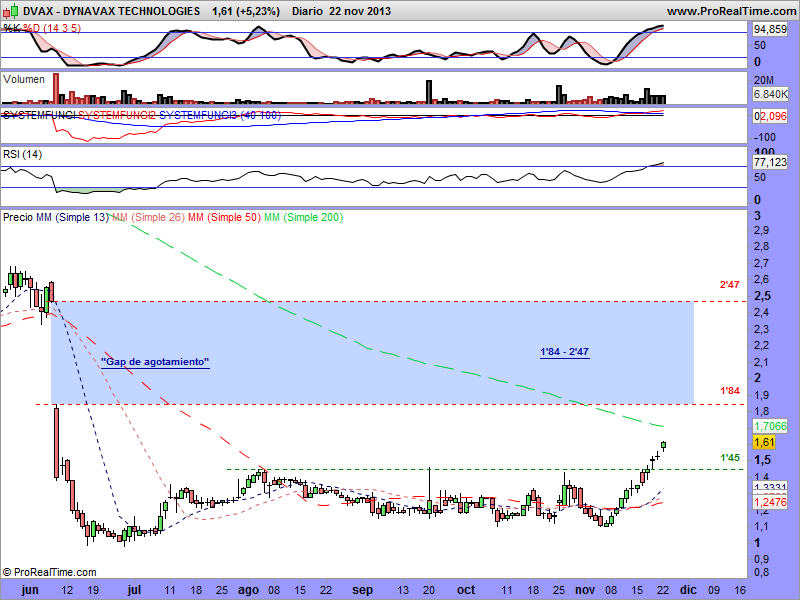
Task: Select the 2'47 resistance level label
Action: [730, 285]
